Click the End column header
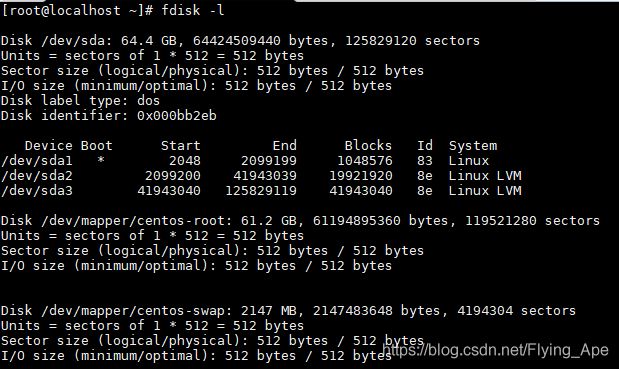This screenshot has width=619, height=369. click(x=284, y=146)
